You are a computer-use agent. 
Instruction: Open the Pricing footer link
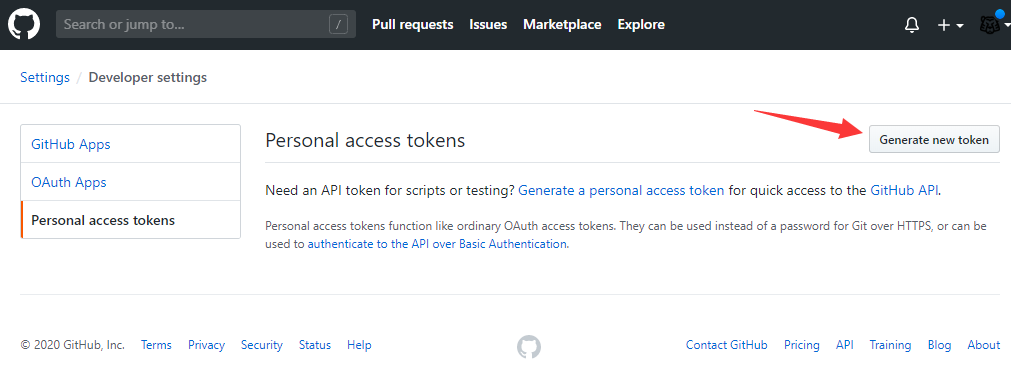801,345
